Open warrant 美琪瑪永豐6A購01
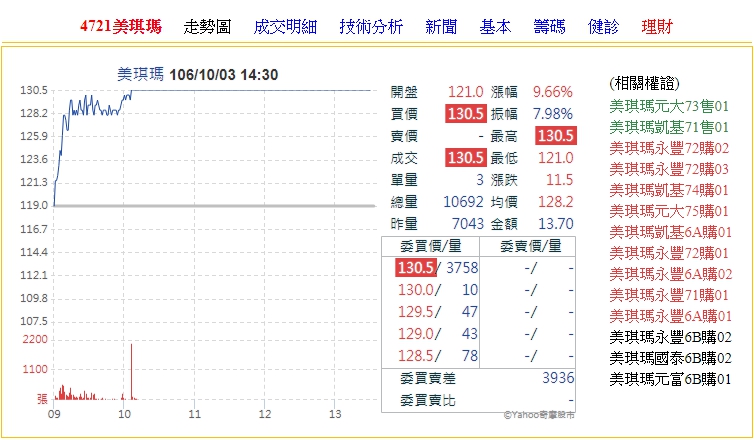This screenshot has height=440, width=755. pos(670,316)
